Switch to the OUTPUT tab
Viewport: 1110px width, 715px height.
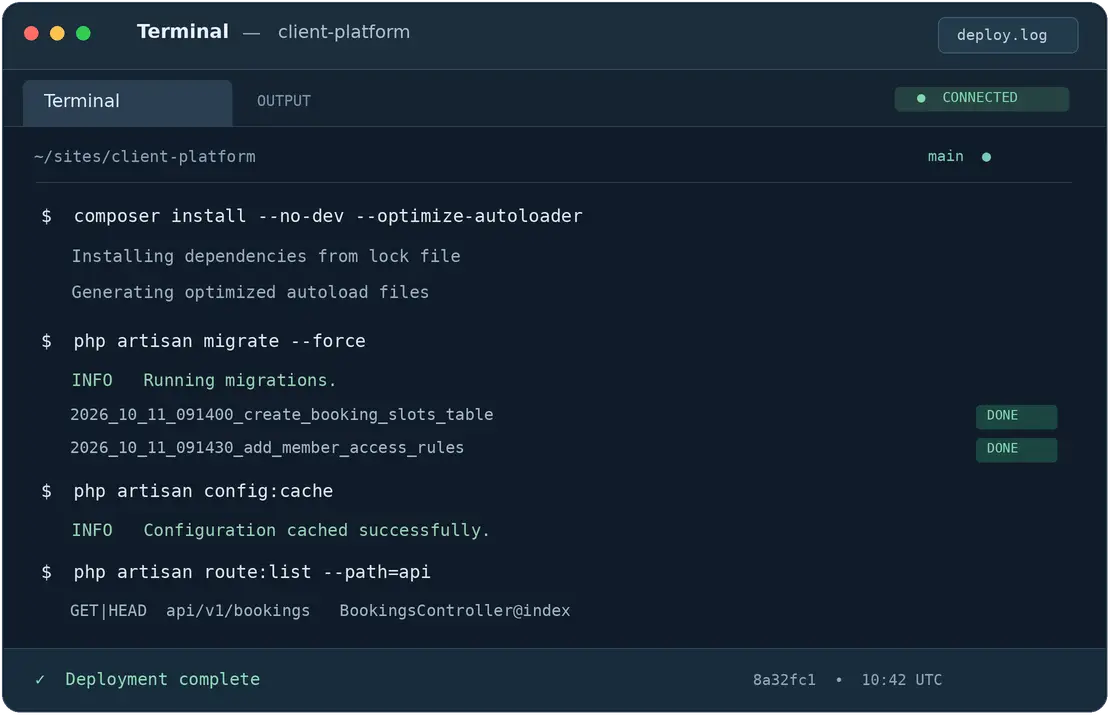coord(284,101)
